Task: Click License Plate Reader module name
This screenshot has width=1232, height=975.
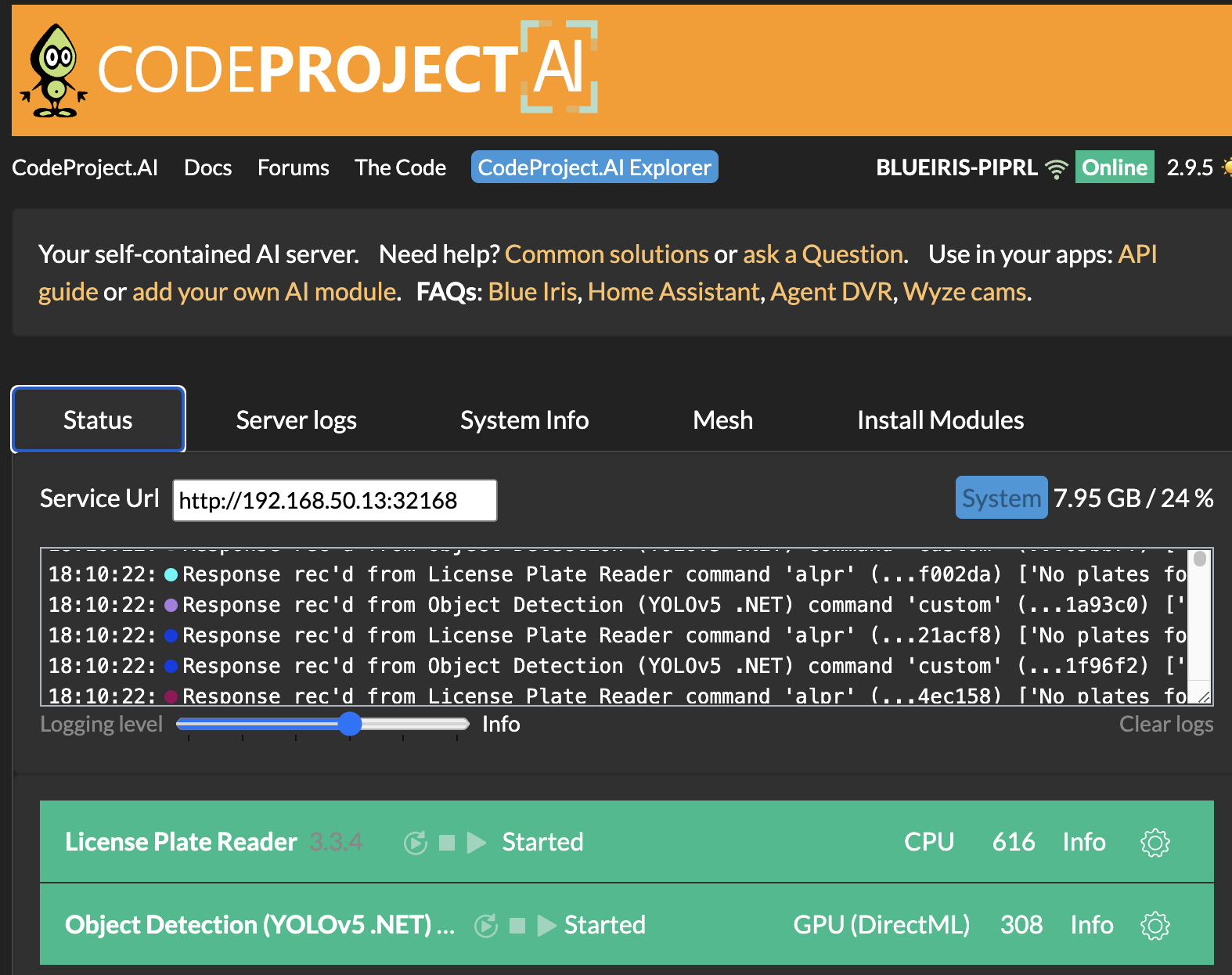Action: click(181, 842)
